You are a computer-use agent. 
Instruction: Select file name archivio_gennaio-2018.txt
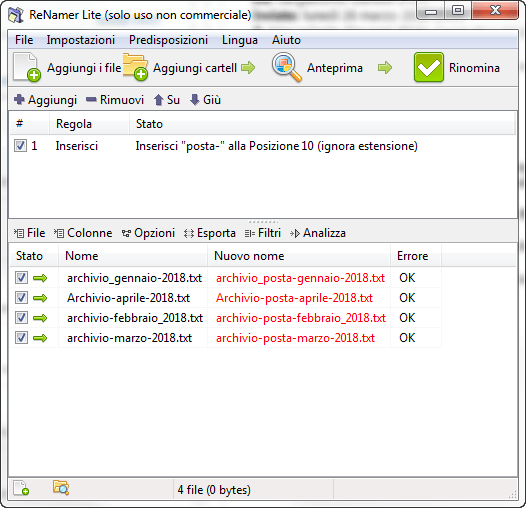[135, 278]
